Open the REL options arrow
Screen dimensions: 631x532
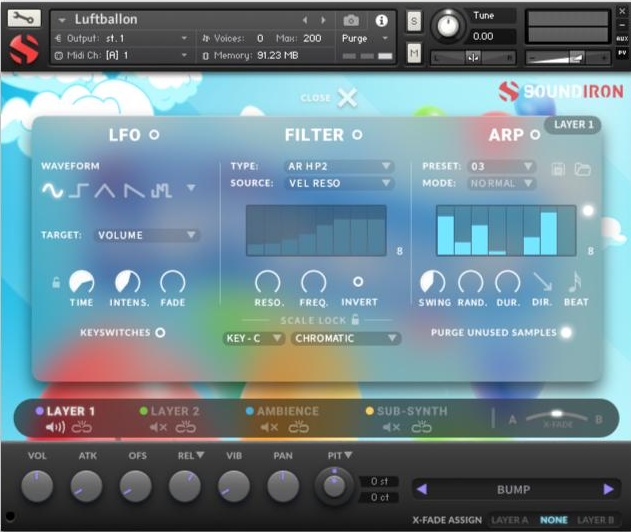(x=200, y=455)
